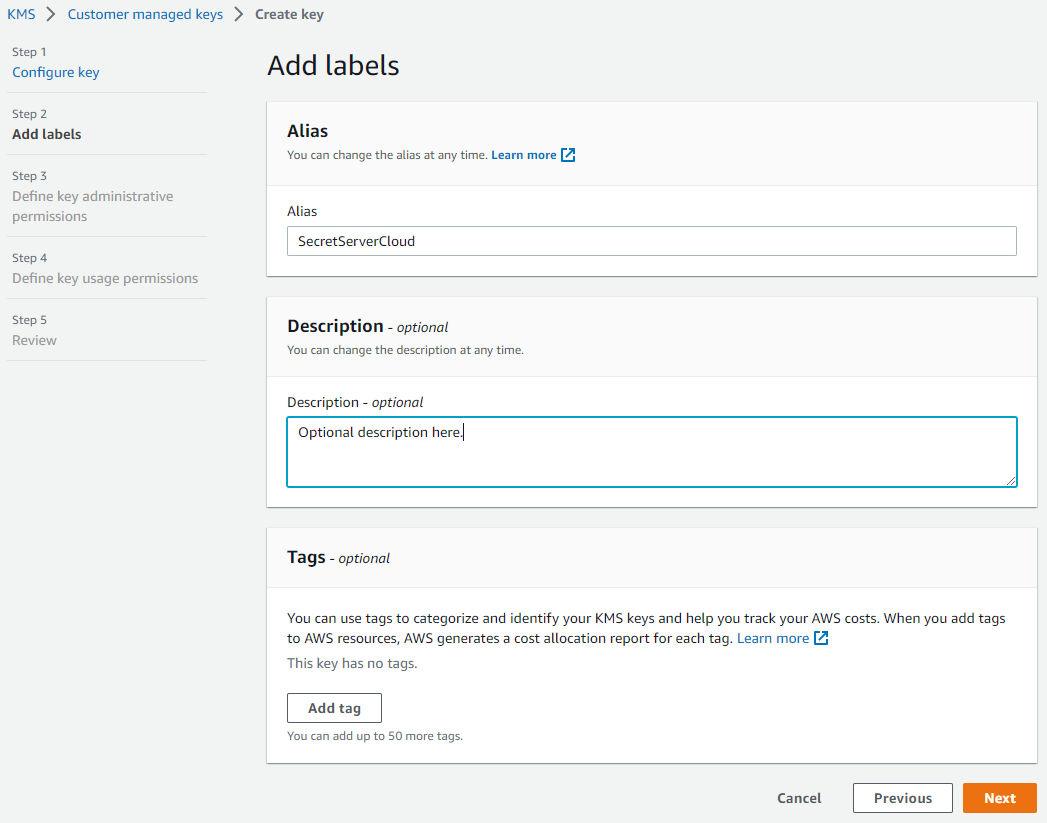
Task: Select the Review step in sidebar
Action: point(34,340)
